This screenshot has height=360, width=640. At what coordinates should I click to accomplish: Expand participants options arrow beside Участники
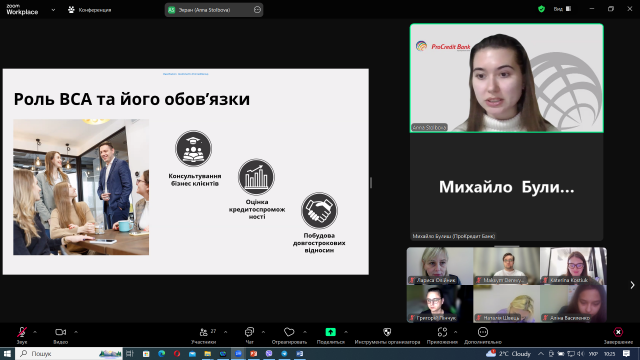coord(225,332)
